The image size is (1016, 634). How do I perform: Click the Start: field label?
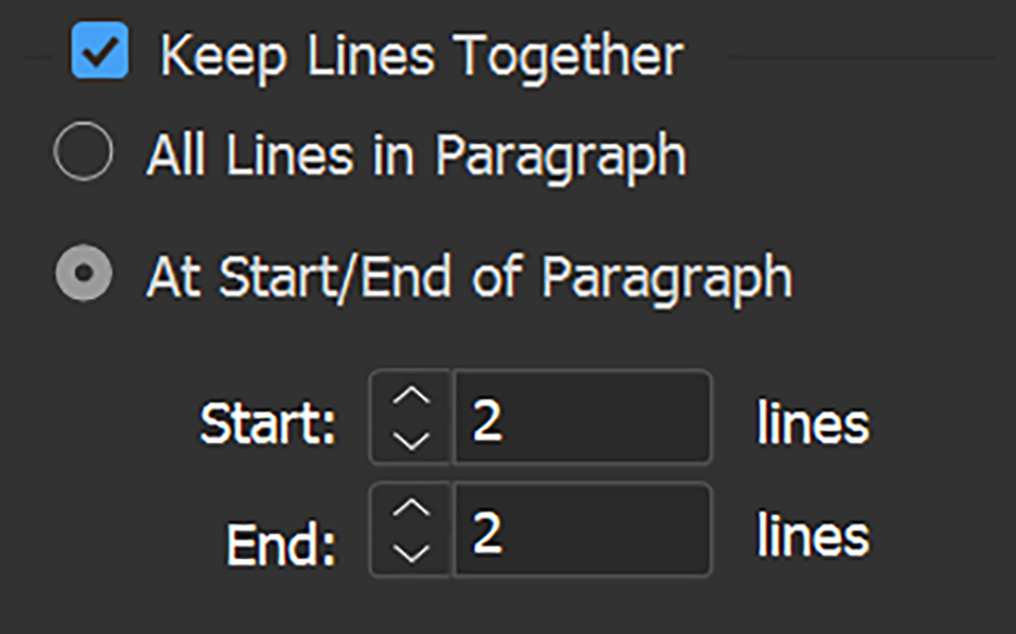[x=269, y=424]
